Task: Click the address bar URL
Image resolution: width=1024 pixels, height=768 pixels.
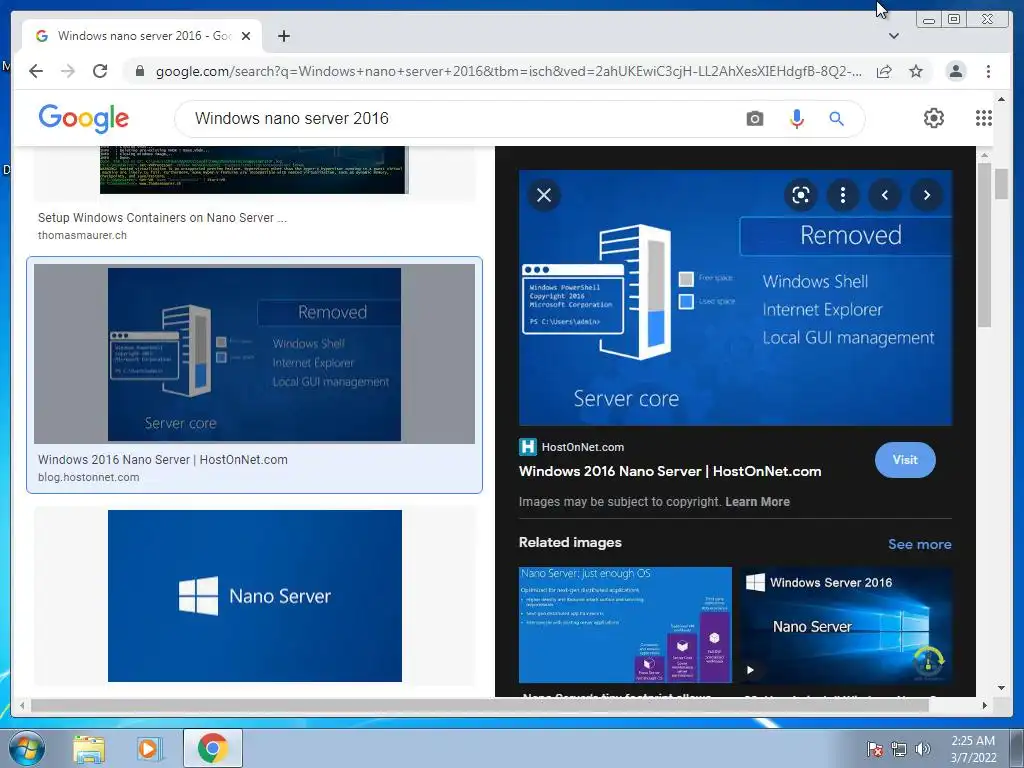Action: (x=509, y=71)
